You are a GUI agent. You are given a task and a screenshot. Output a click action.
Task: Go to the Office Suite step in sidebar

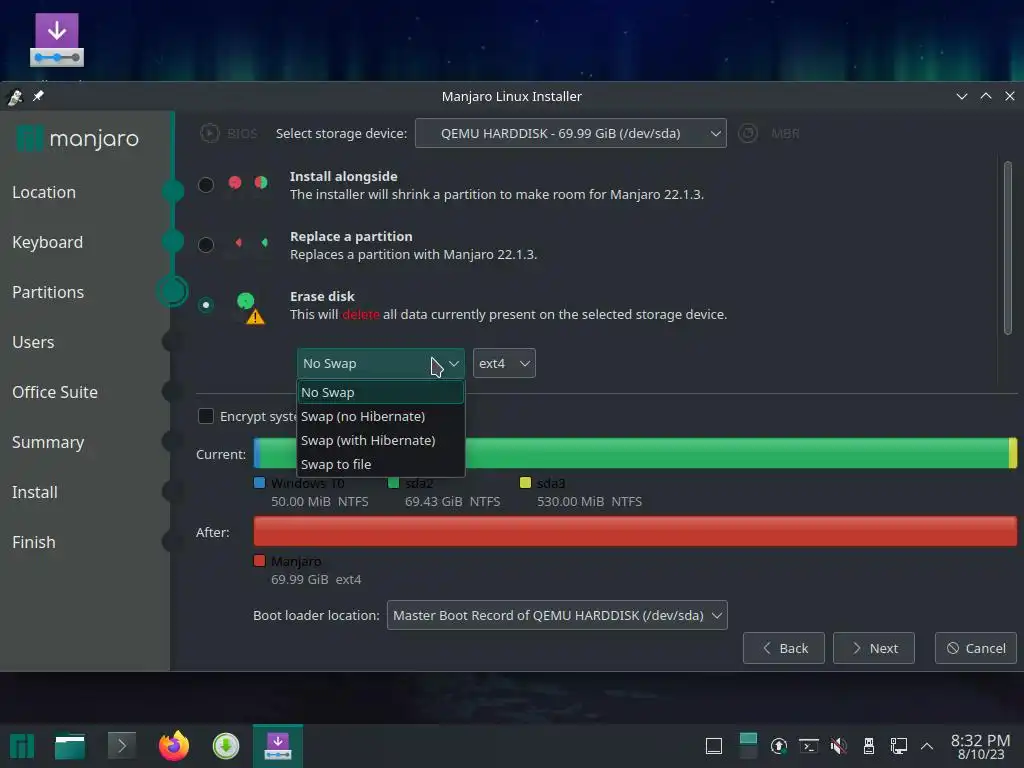[55, 392]
